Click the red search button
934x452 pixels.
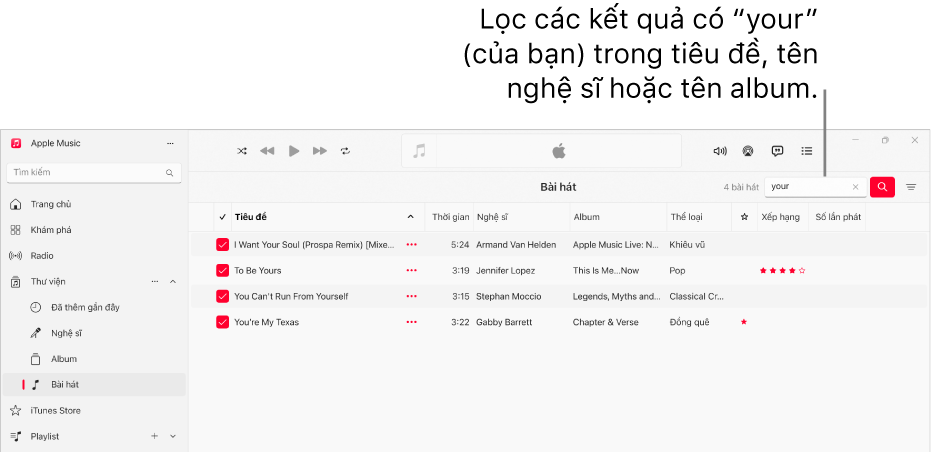click(882, 187)
